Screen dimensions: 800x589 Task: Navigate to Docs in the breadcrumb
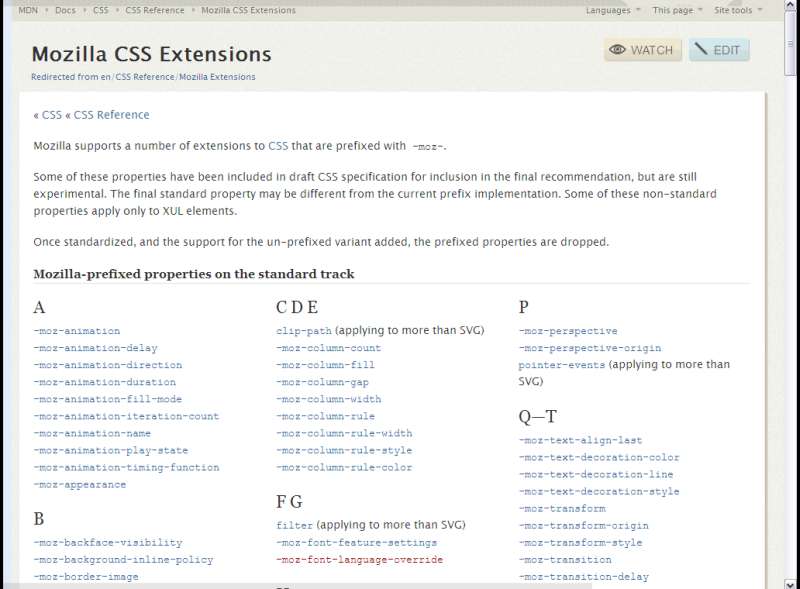(x=66, y=10)
